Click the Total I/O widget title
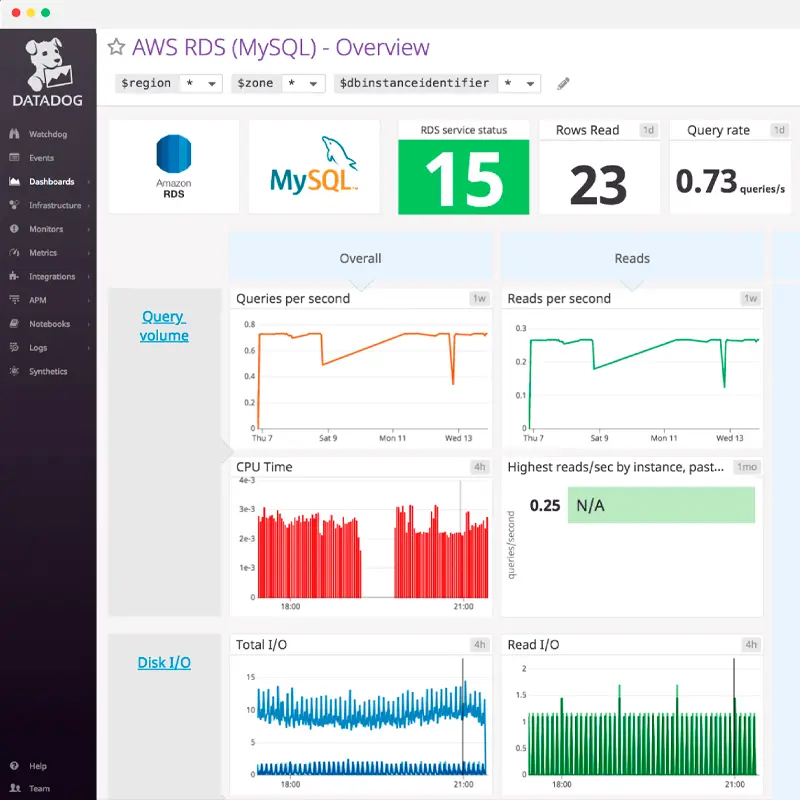The width and height of the screenshot is (800, 800). (261, 644)
